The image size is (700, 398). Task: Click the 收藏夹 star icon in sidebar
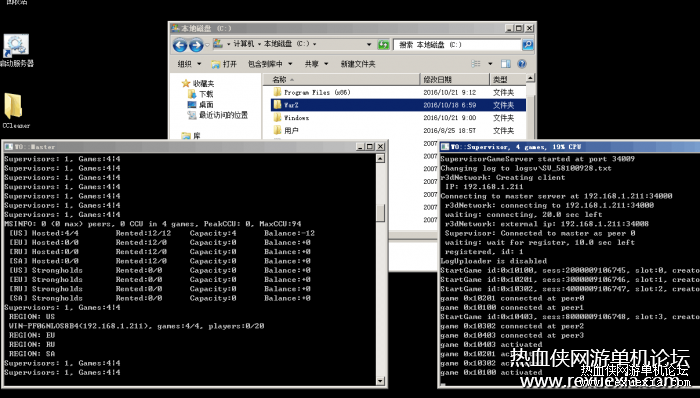point(186,83)
